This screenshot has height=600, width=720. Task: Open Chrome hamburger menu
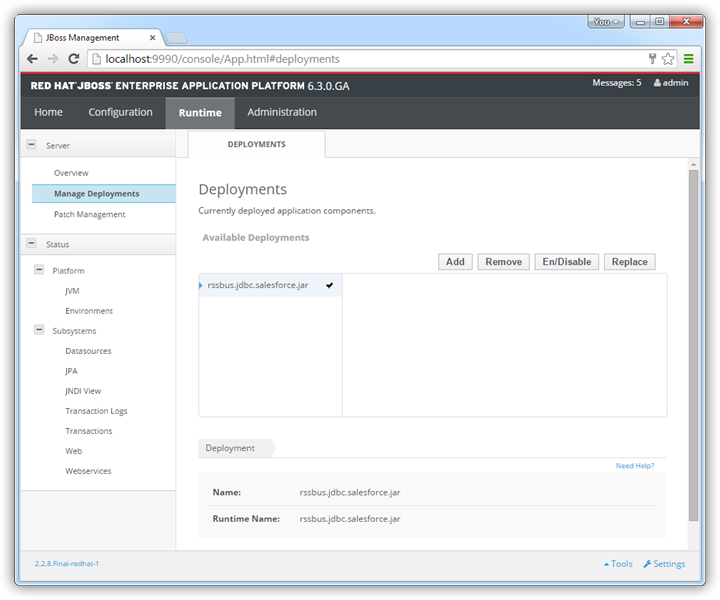[688, 59]
